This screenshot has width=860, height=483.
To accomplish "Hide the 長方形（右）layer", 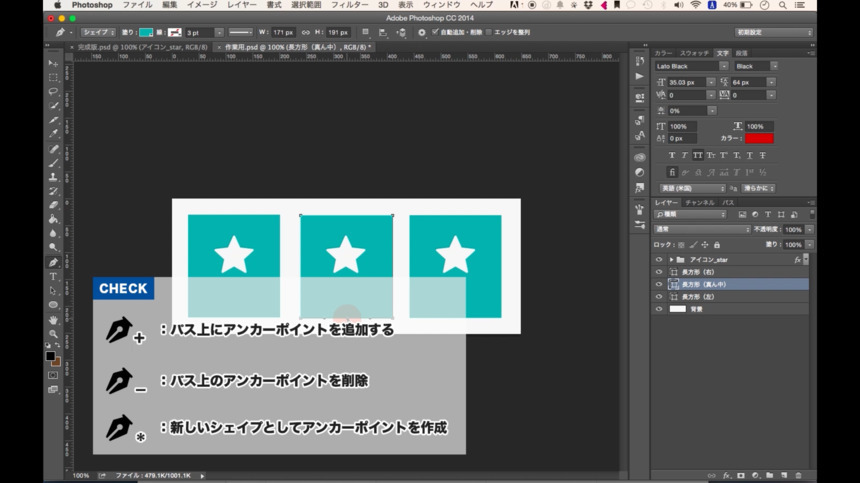I will (x=659, y=272).
